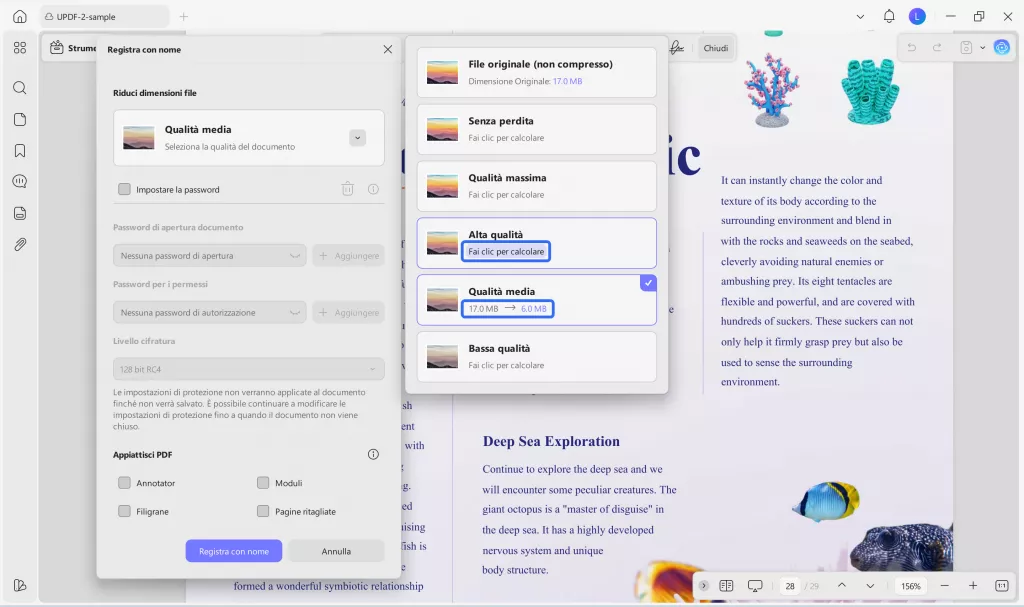This screenshot has width=1024, height=607.
Task: Click the save disk icon
Action: (966, 48)
